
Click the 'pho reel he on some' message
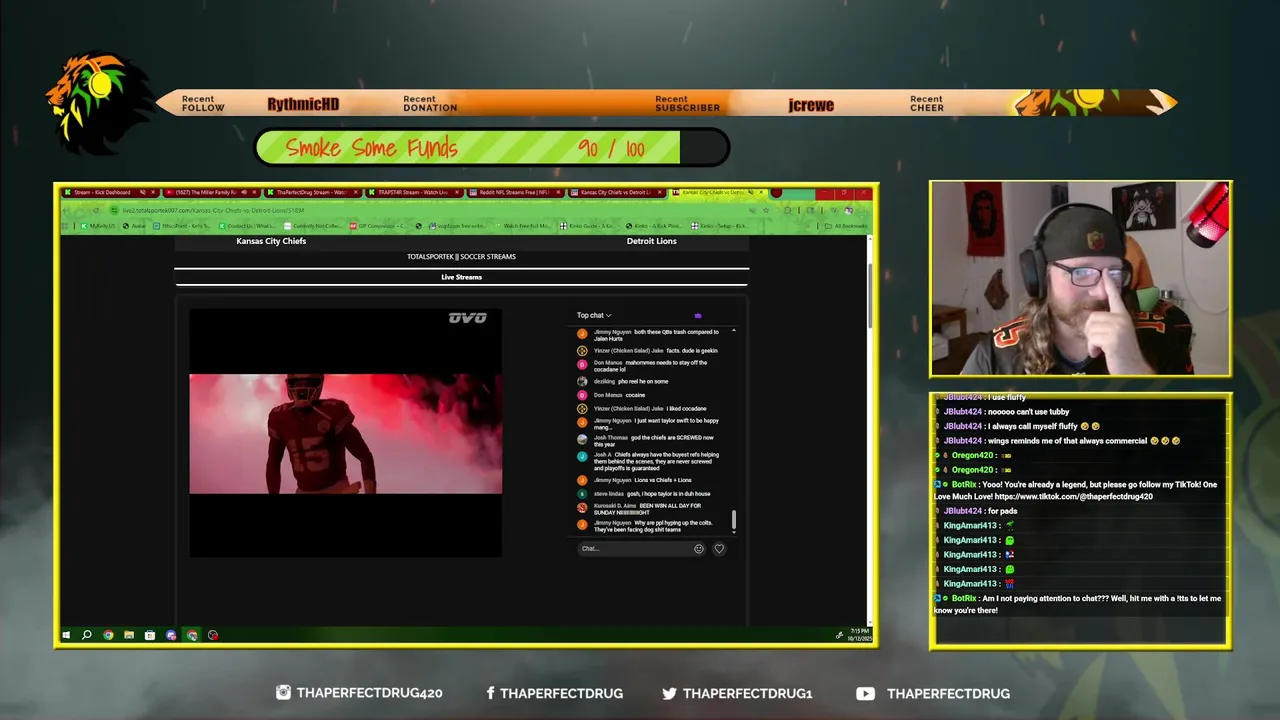click(643, 381)
